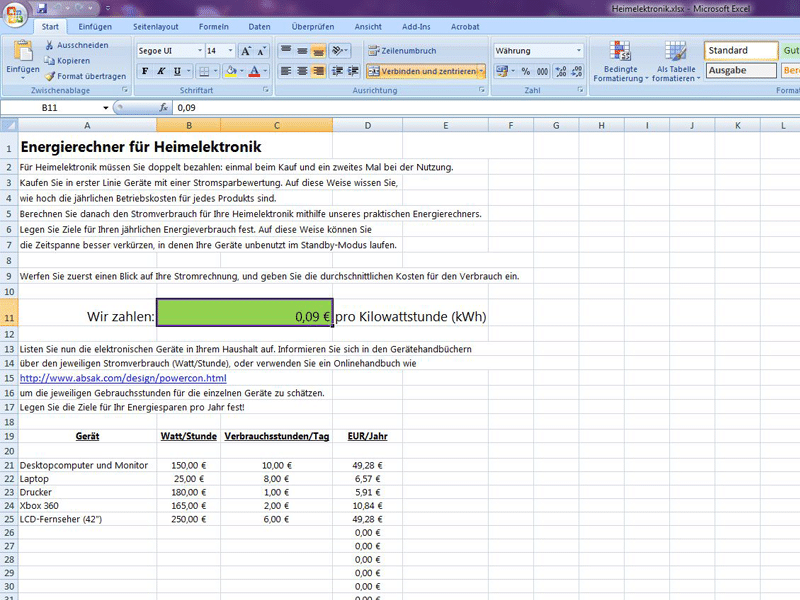Add a decimal place
This screenshot has width=800, height=600.
pyautogui.click(x=561, y=71)
